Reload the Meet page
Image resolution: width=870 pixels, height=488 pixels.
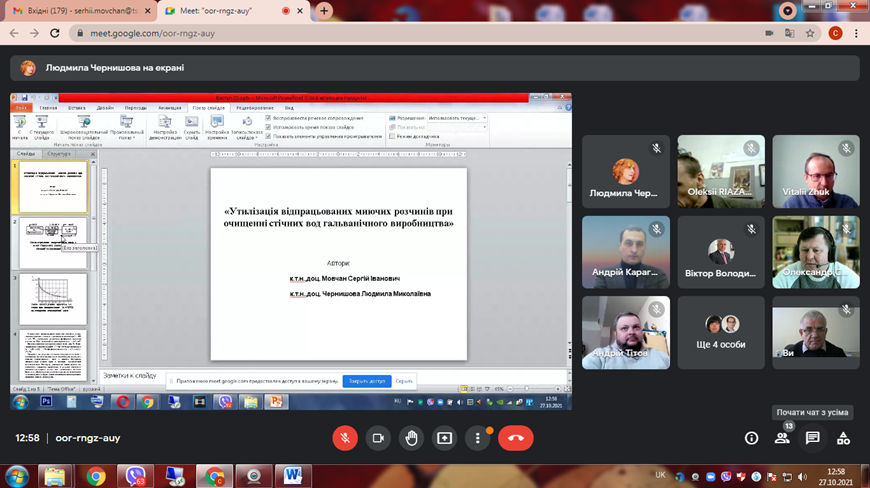coord(54,33)
